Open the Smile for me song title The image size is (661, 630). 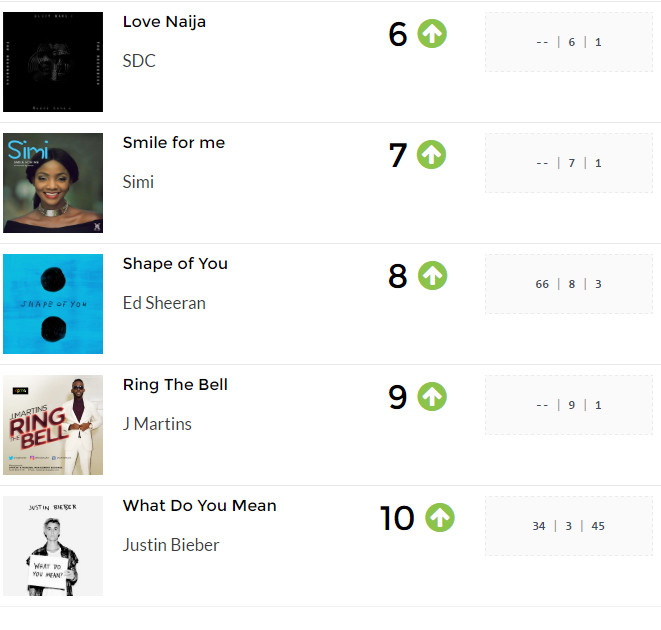(x=174, y=143)
